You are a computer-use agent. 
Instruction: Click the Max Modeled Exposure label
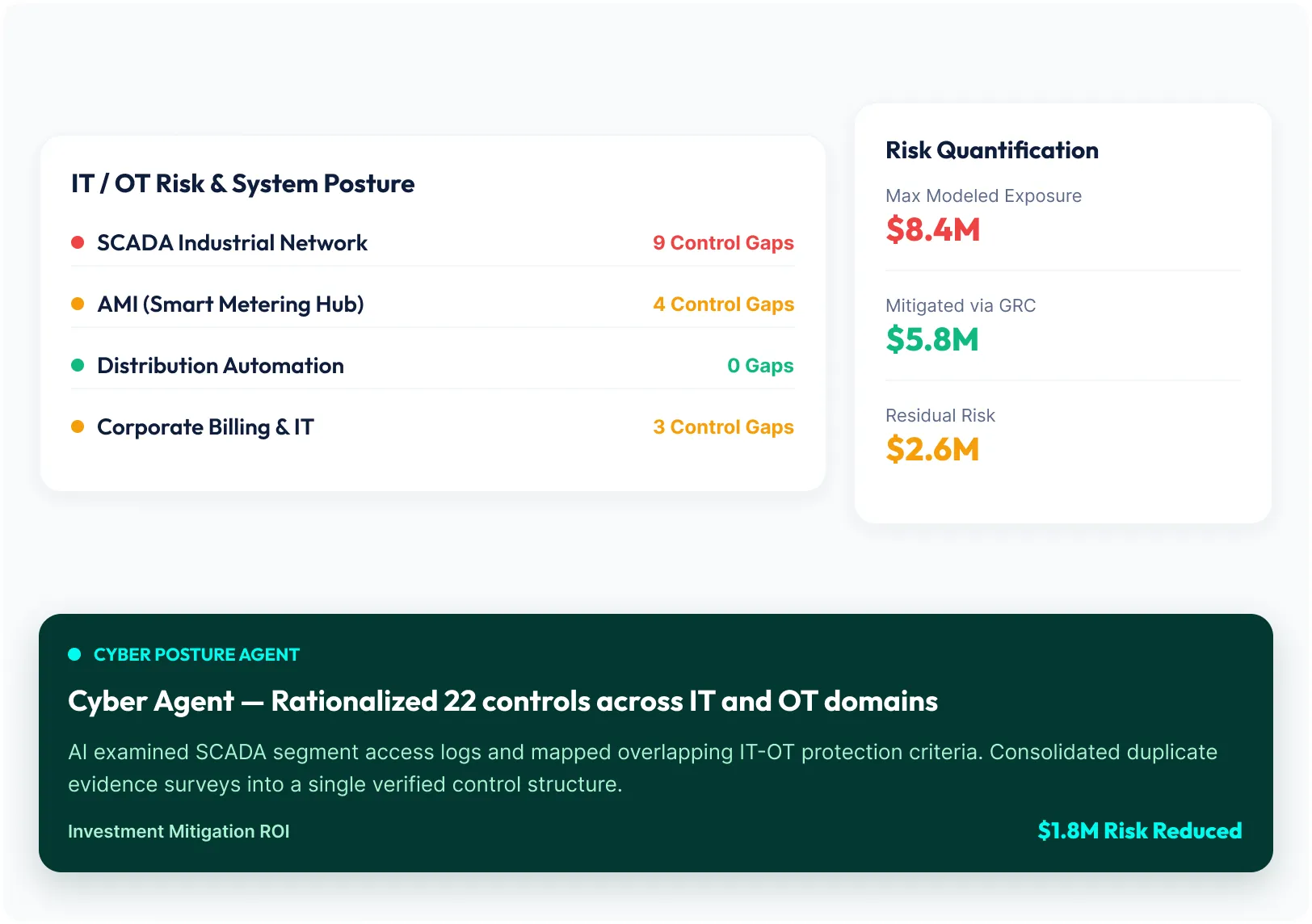(x=983, y=195)
